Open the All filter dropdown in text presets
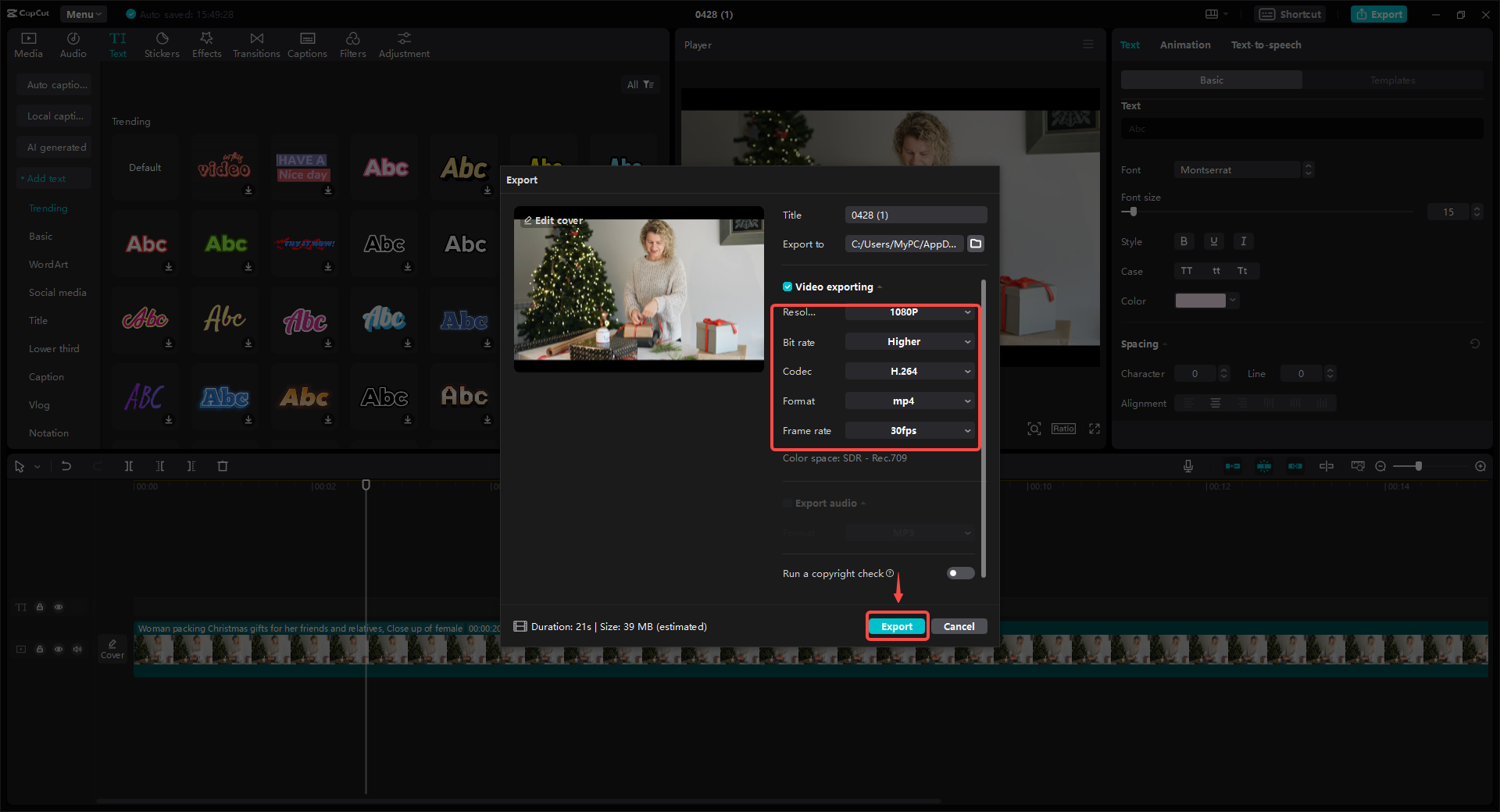Screen dimensions: 1500x812 [x=641, y=84]
